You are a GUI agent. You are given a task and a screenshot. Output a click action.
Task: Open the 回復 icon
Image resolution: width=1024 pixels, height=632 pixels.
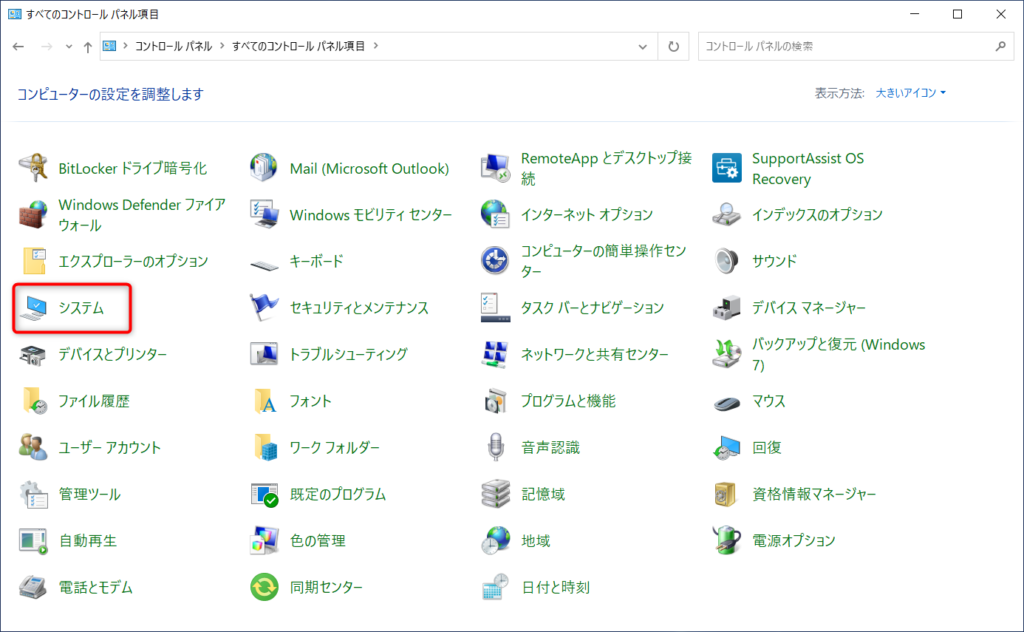(726, 447)
